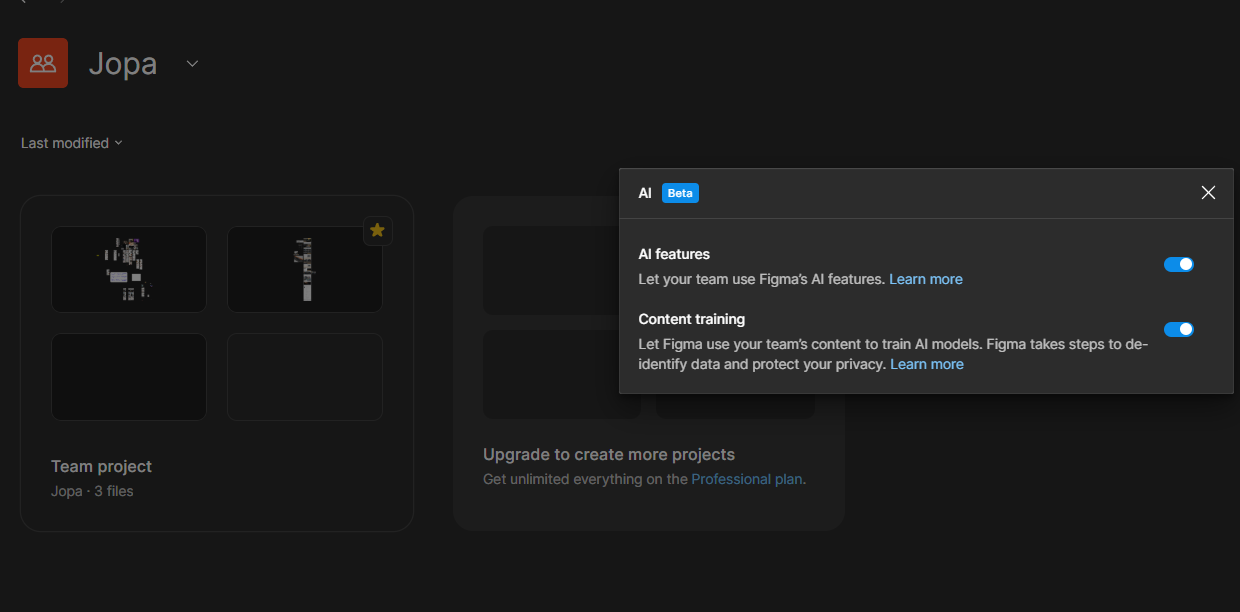Image resolution: width=1240 pixels, height=612 pixels.
Task: Open the first file thumbnail in Team project
Action: pos(129,269)
